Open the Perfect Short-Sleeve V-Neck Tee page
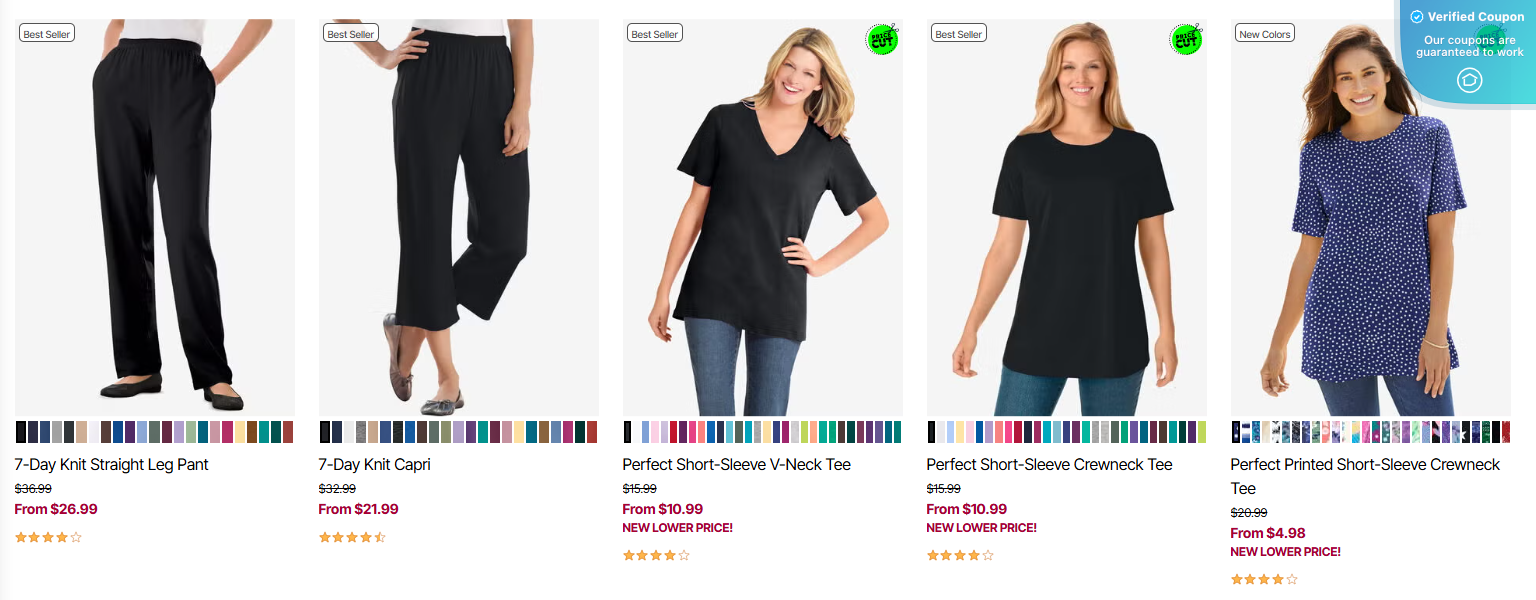Viewport: 1536px width, 600px height. (737, 464)
